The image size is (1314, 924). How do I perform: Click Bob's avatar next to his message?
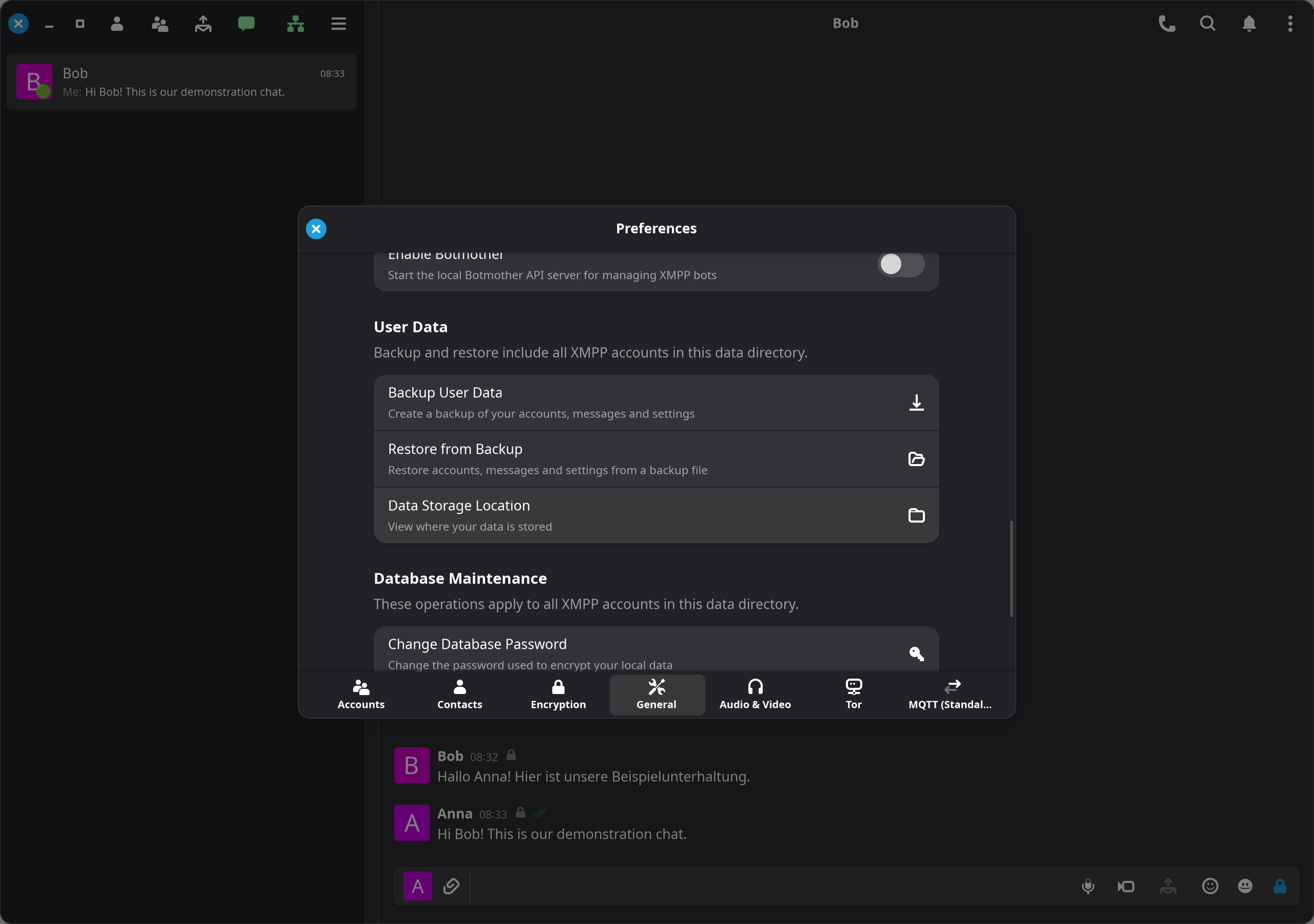[x=412, y=765]
